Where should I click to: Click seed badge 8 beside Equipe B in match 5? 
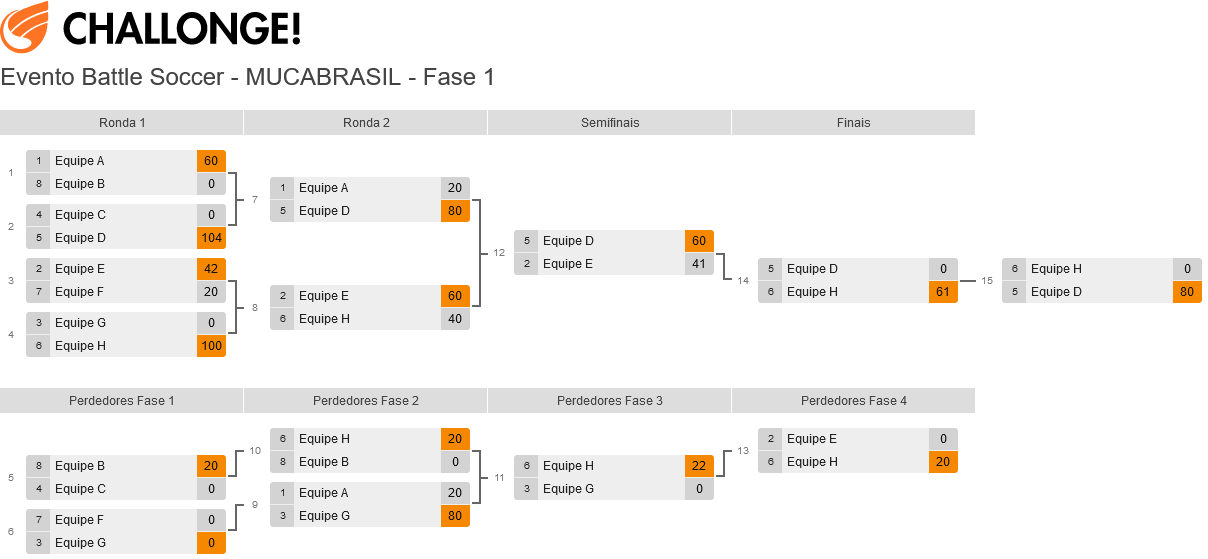pos(38,466)
